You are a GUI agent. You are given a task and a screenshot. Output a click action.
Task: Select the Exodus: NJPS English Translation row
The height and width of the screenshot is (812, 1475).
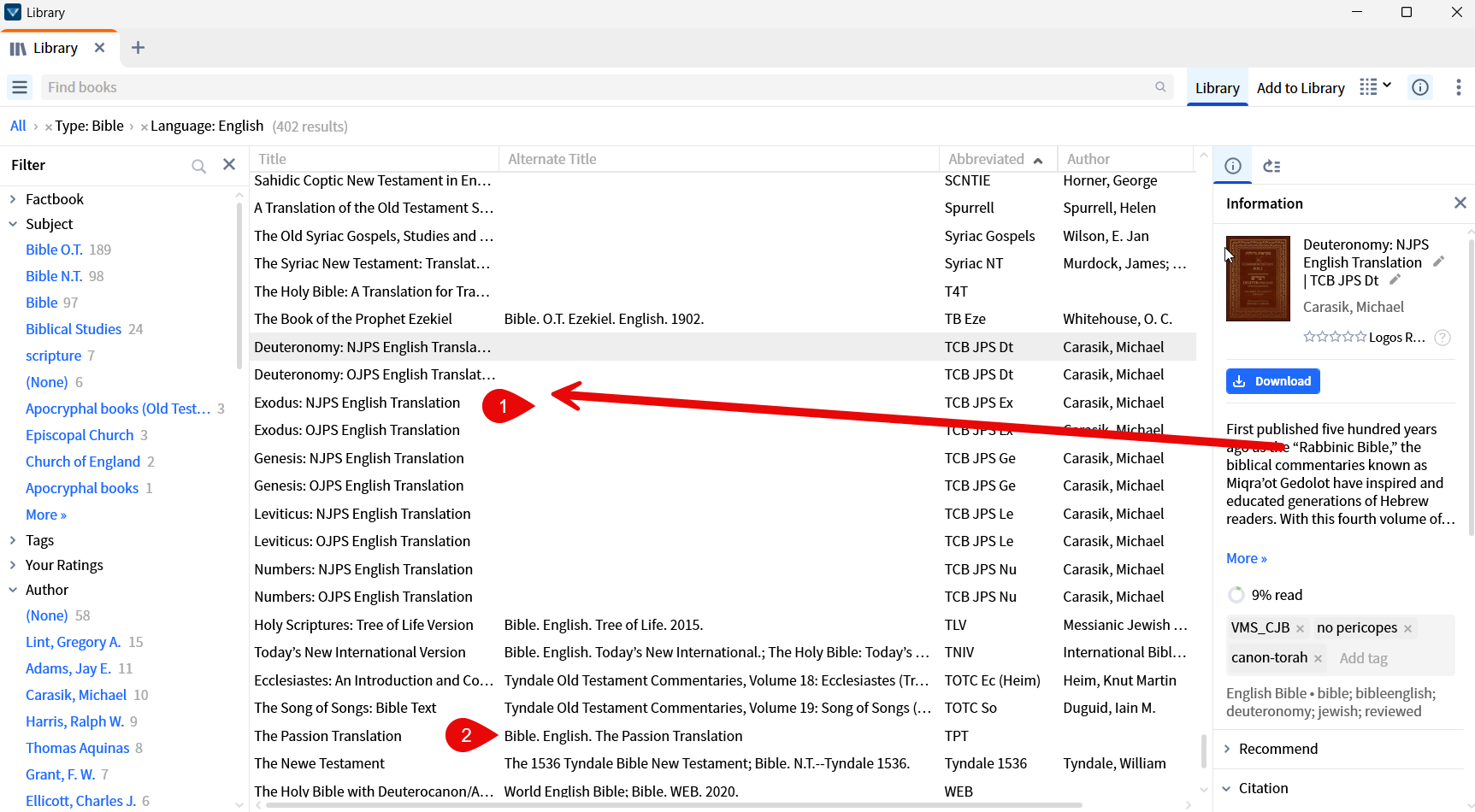723,403
